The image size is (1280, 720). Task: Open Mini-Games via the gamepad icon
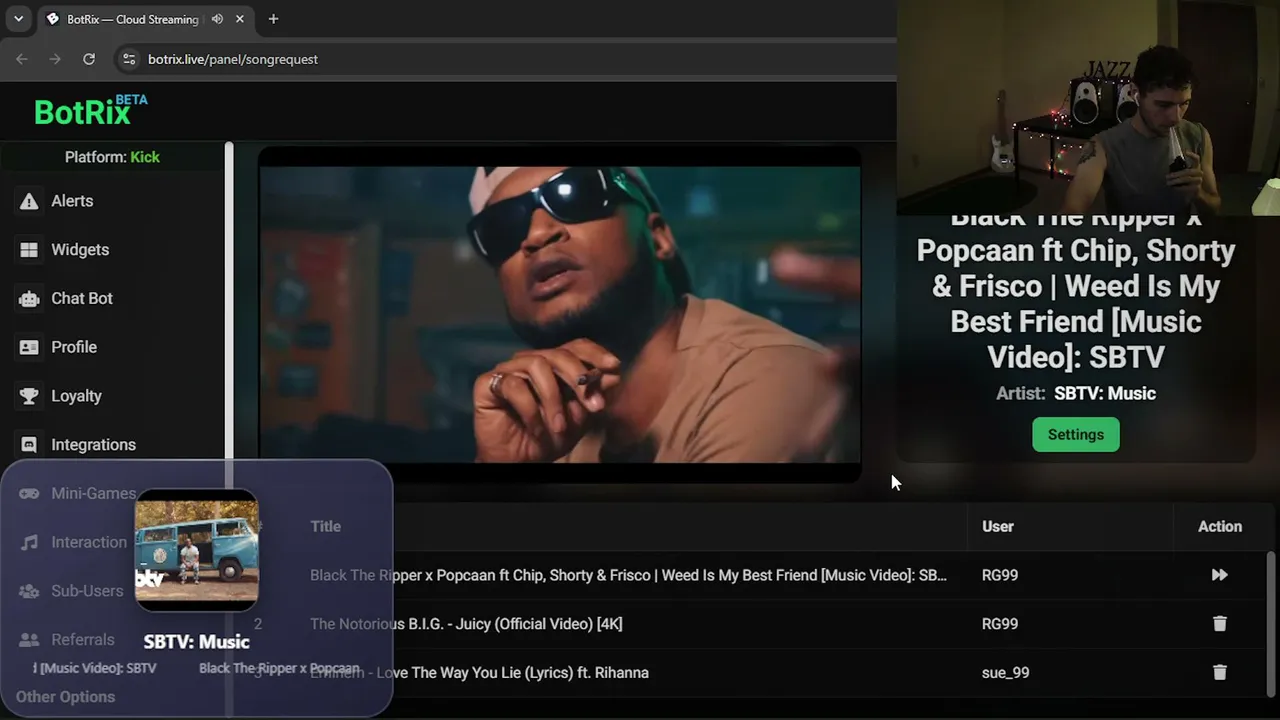(x=29, y=494)
